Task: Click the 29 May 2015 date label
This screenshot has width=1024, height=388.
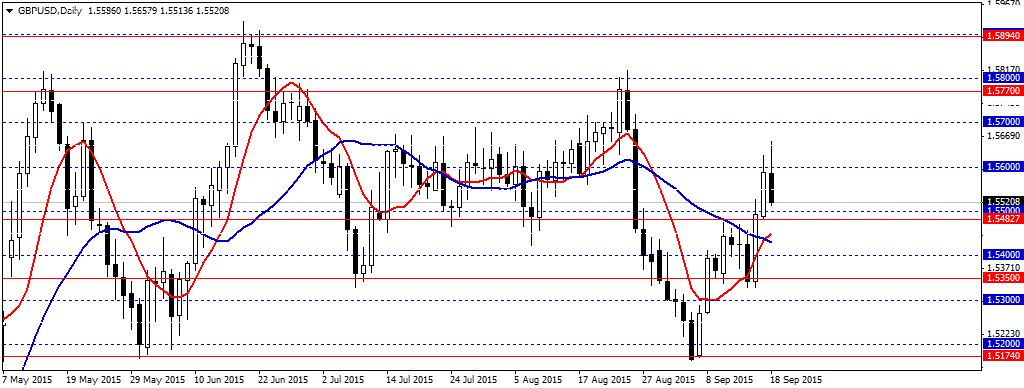Action: tap(159, 380)
